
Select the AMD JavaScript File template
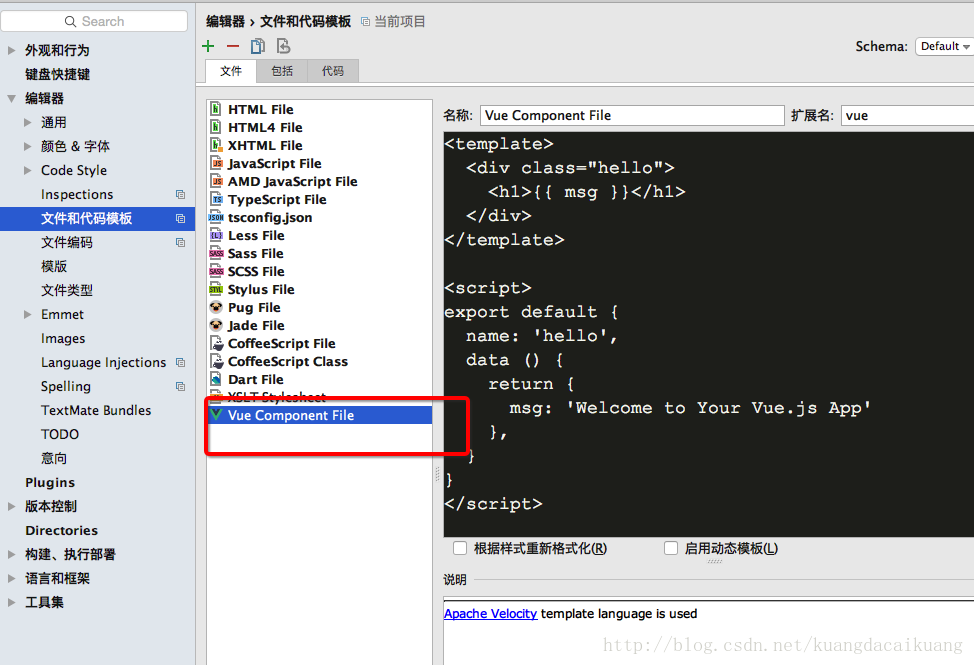pyautogui.click(x=319, y=181)
